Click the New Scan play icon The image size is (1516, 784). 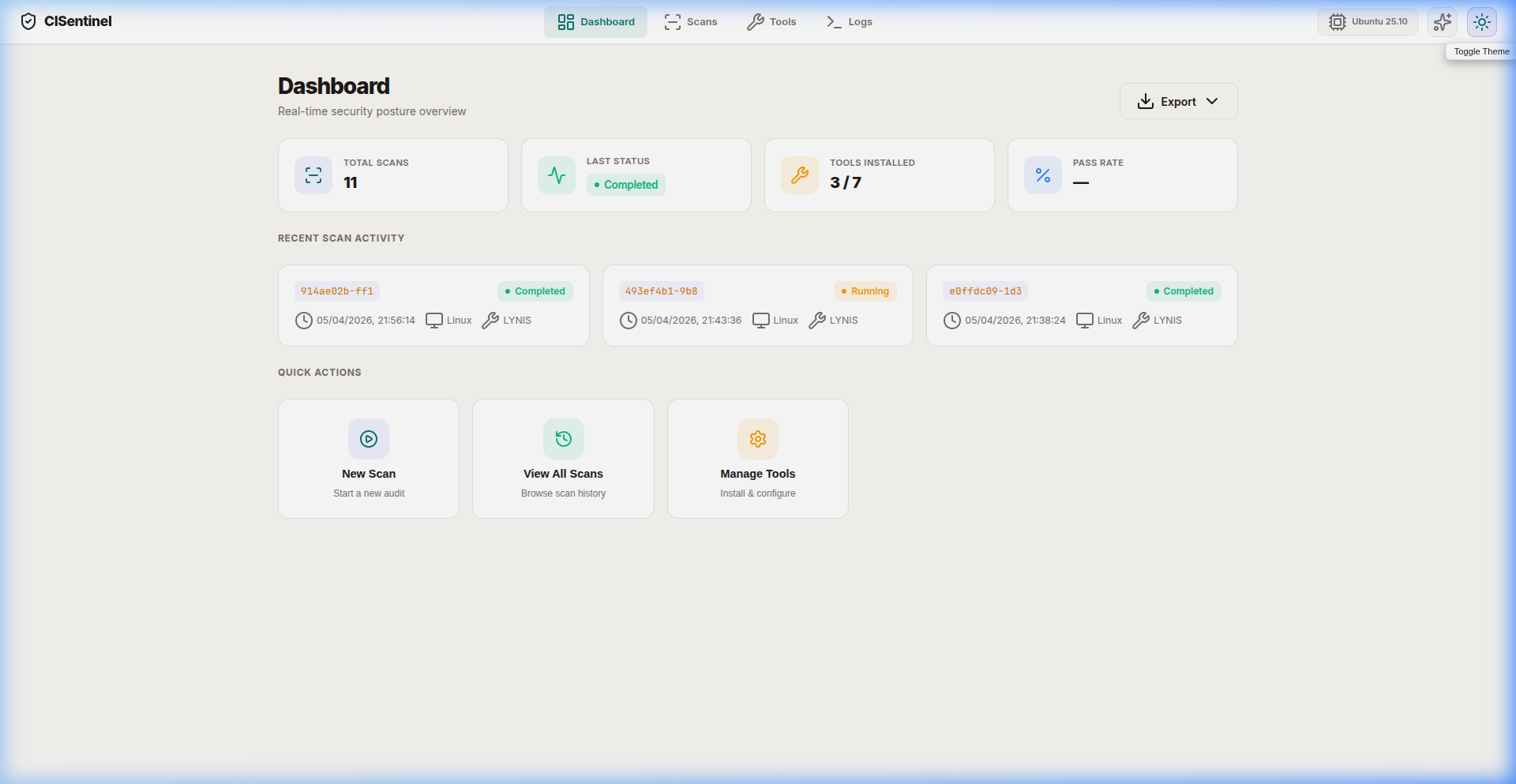point(369,439)
